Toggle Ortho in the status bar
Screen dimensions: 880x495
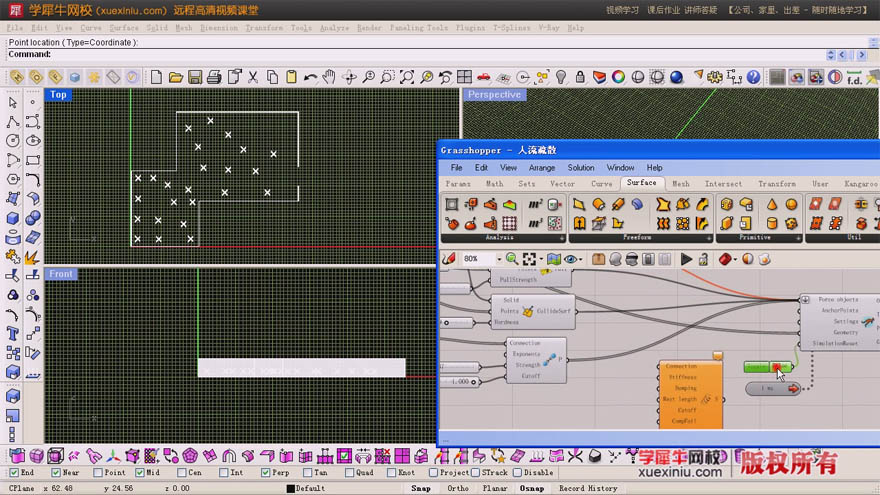[x=458, y=488]
